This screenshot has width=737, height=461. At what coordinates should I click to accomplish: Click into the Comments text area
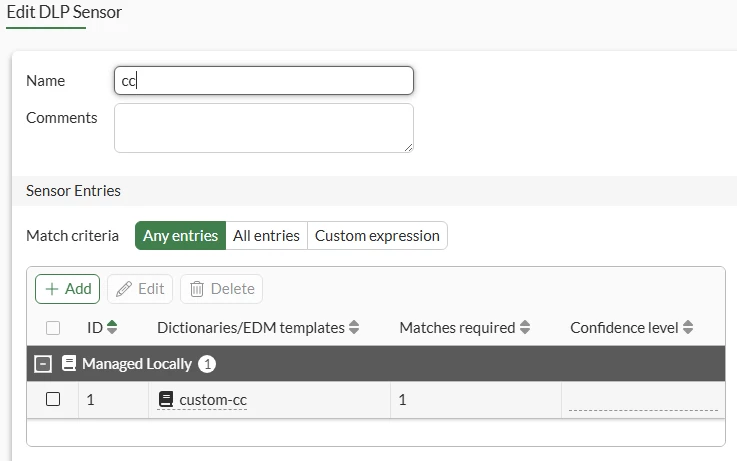point(264,128)
